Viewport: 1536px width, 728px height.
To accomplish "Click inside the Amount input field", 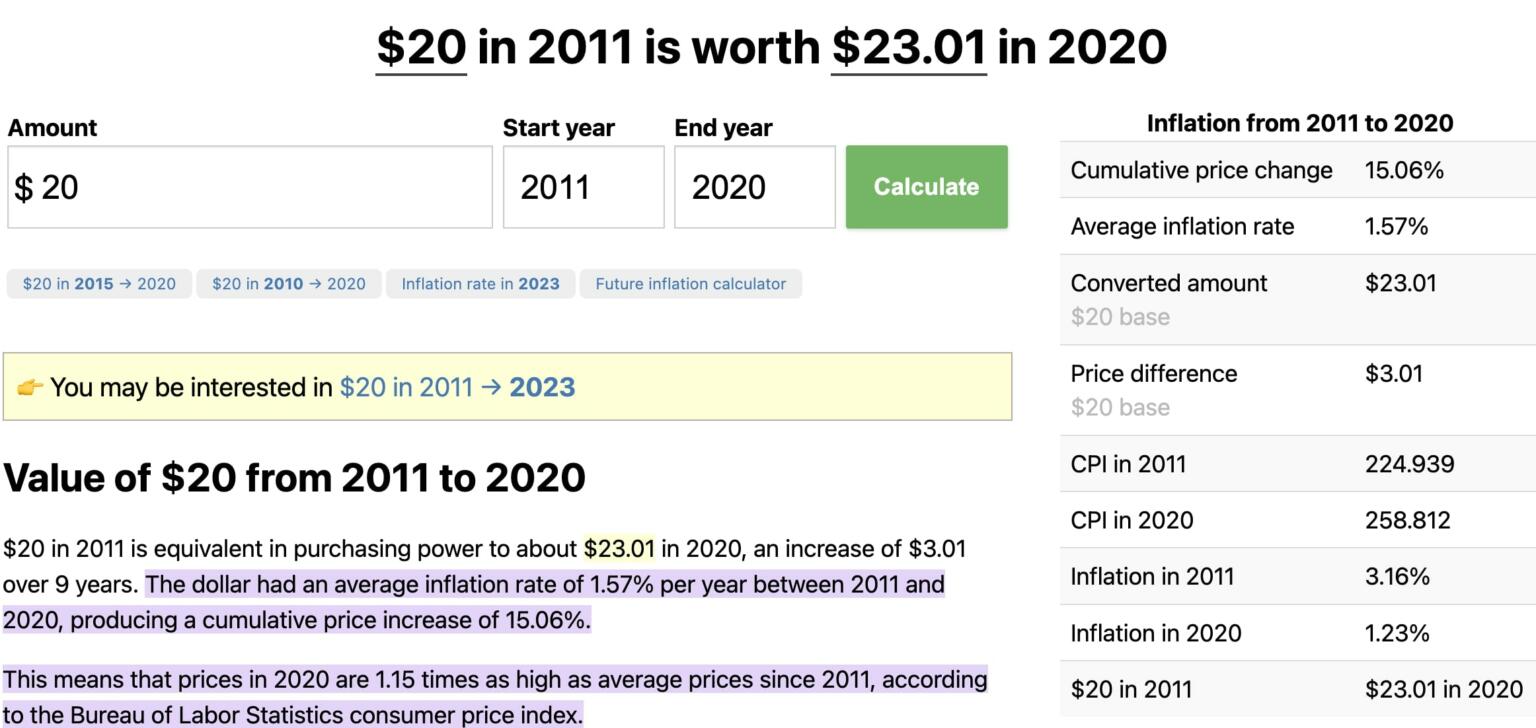I will [250, 186].
